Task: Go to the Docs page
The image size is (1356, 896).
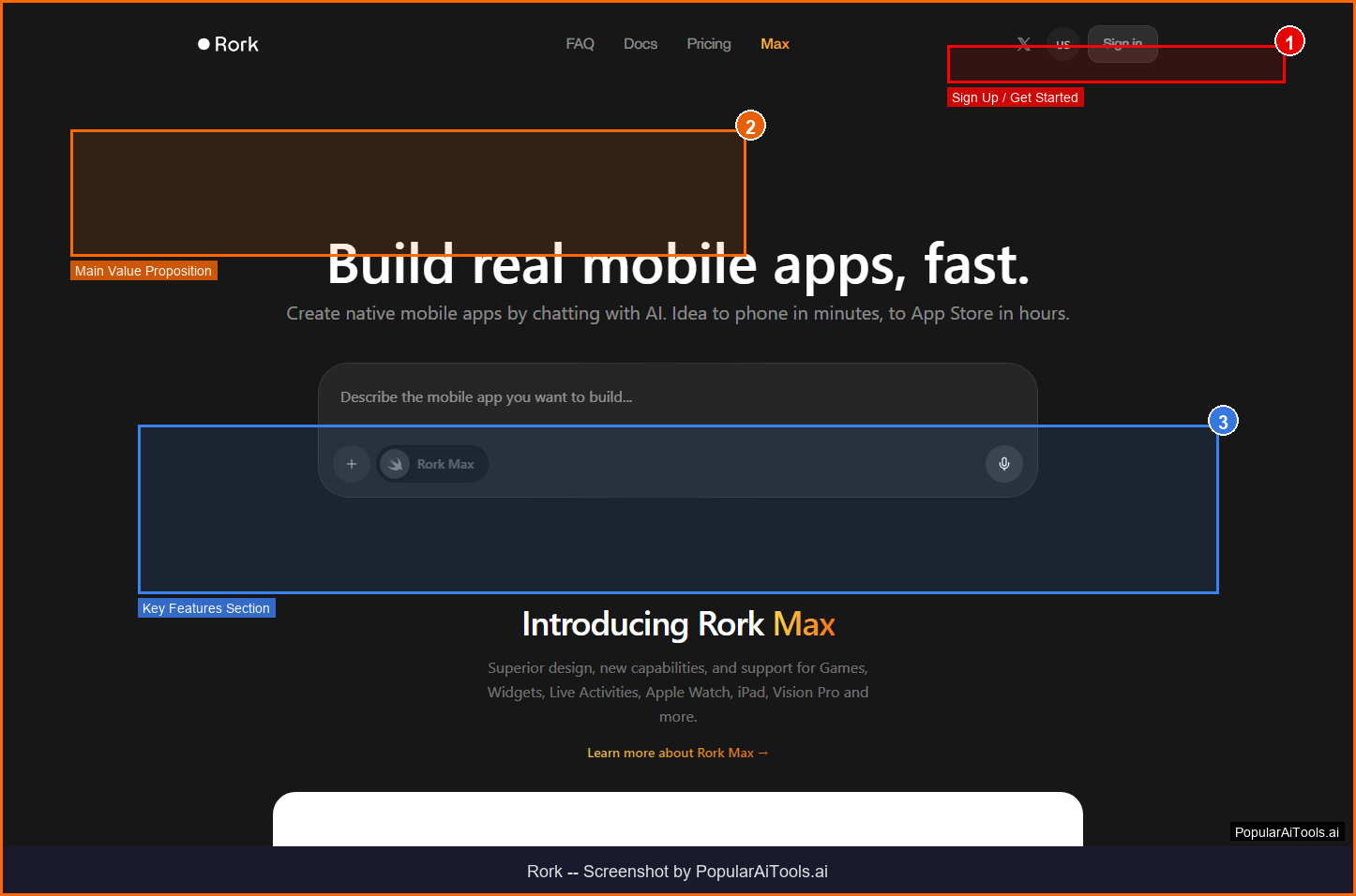Action: point(640,44)
